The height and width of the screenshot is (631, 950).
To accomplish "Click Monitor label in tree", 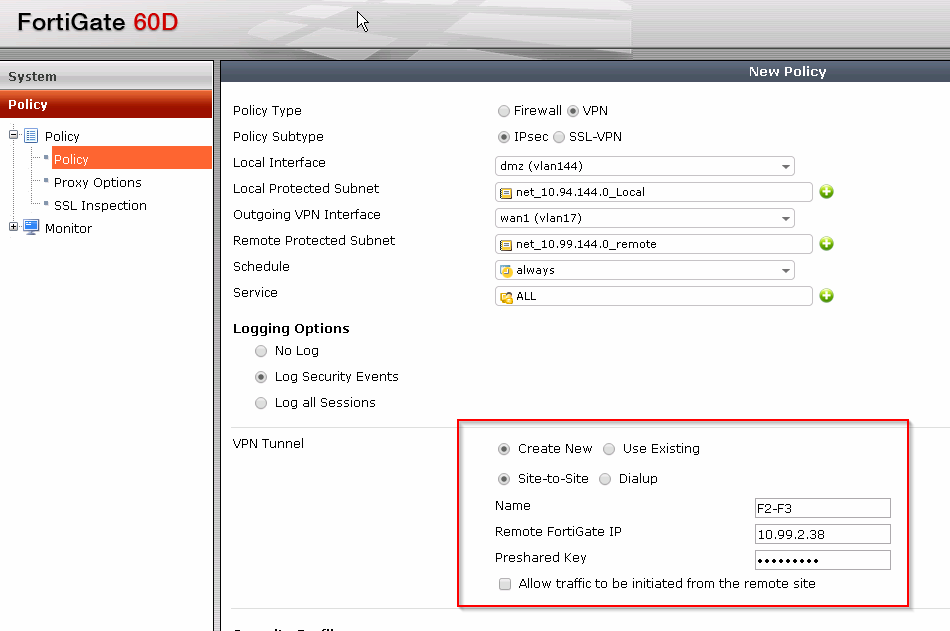I will click(68, 229).
